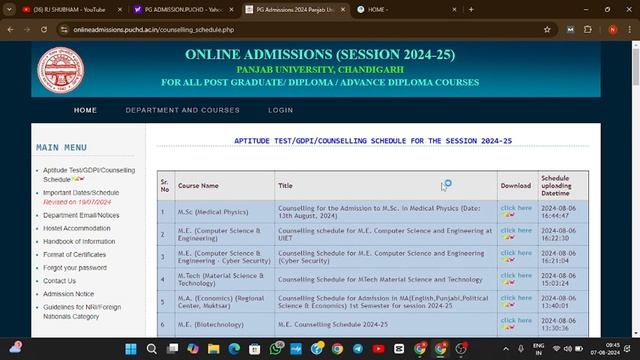The image size is (640, 360).
Task: Open the Windows Start button
Action: click(x=131, y=349)
